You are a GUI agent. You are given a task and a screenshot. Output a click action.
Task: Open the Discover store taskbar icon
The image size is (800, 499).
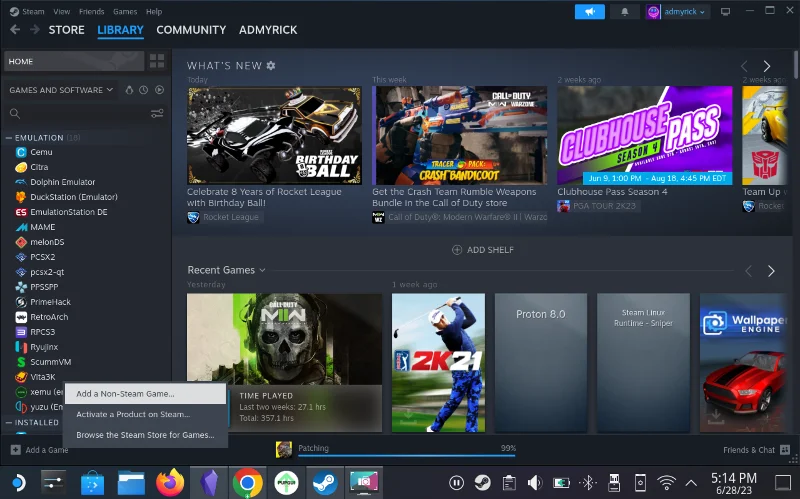(92, 483)
